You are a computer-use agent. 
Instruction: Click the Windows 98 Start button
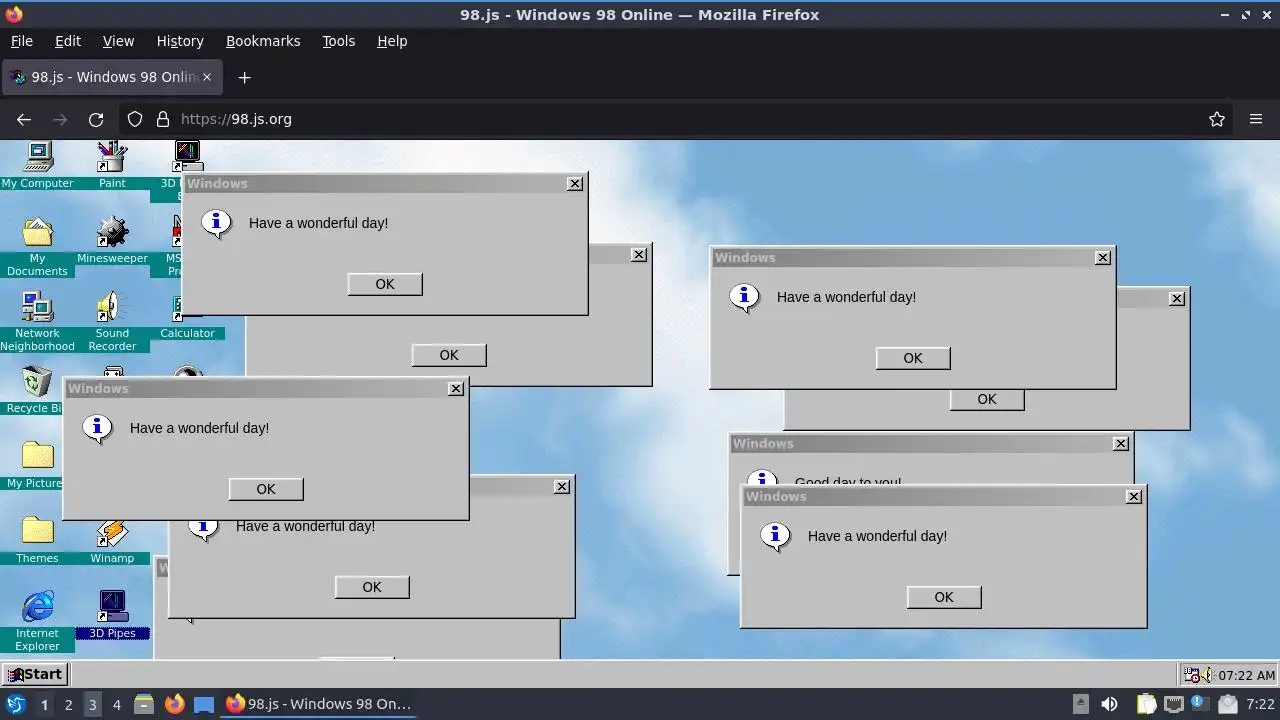(x=35, y=674)
